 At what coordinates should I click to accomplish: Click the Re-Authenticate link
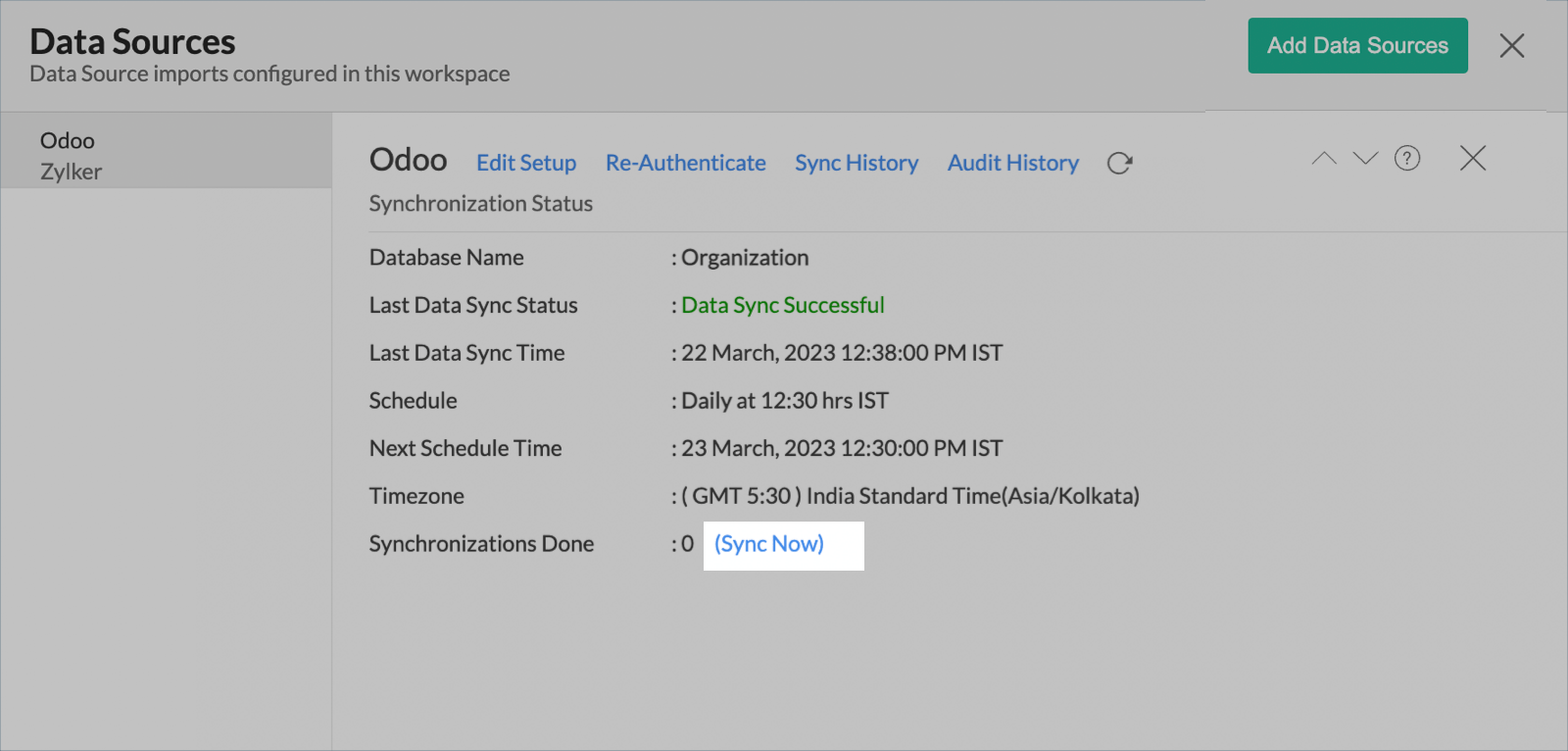tap(685, 164)
